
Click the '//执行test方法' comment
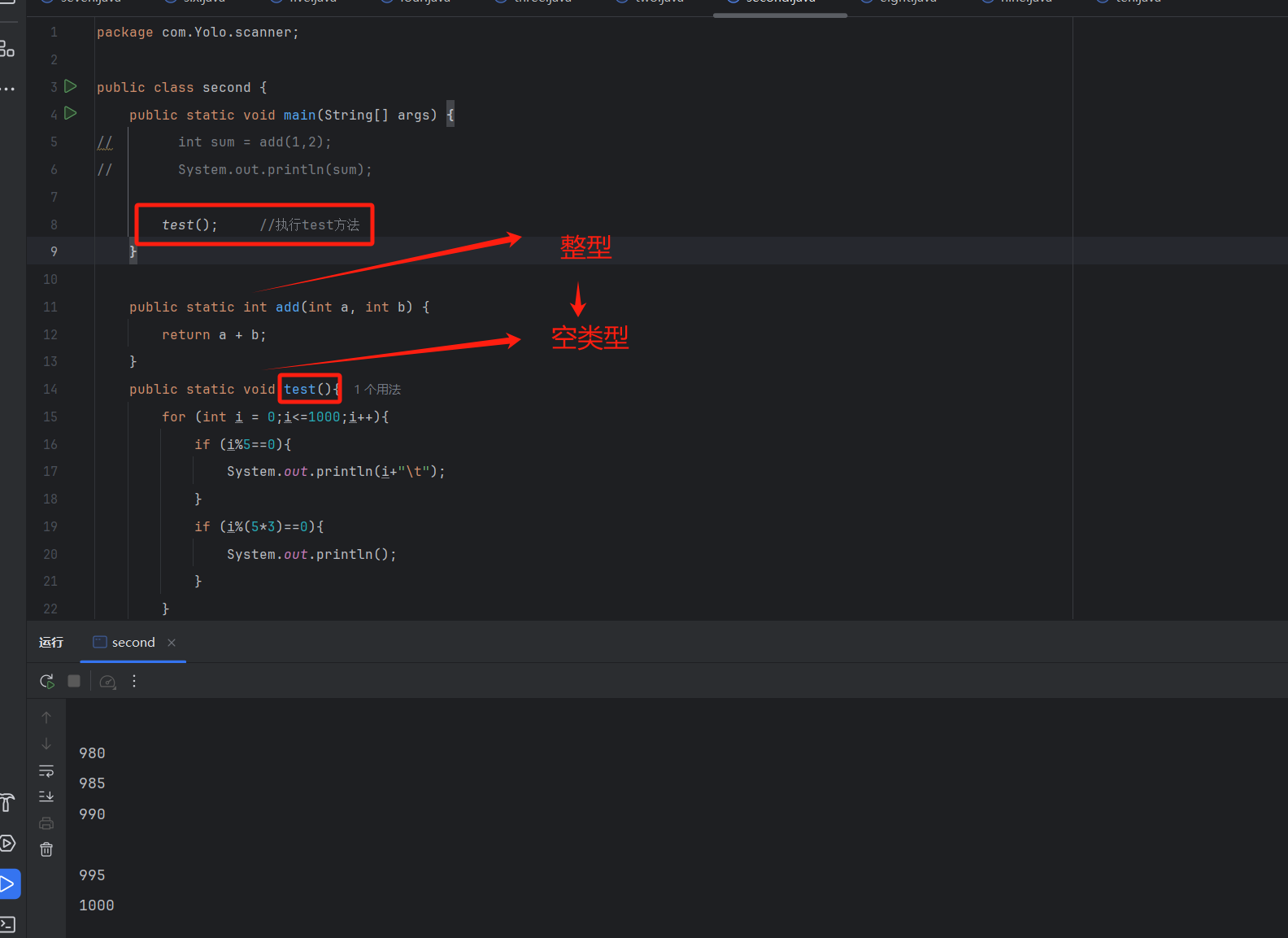click(x=309, y=225)
